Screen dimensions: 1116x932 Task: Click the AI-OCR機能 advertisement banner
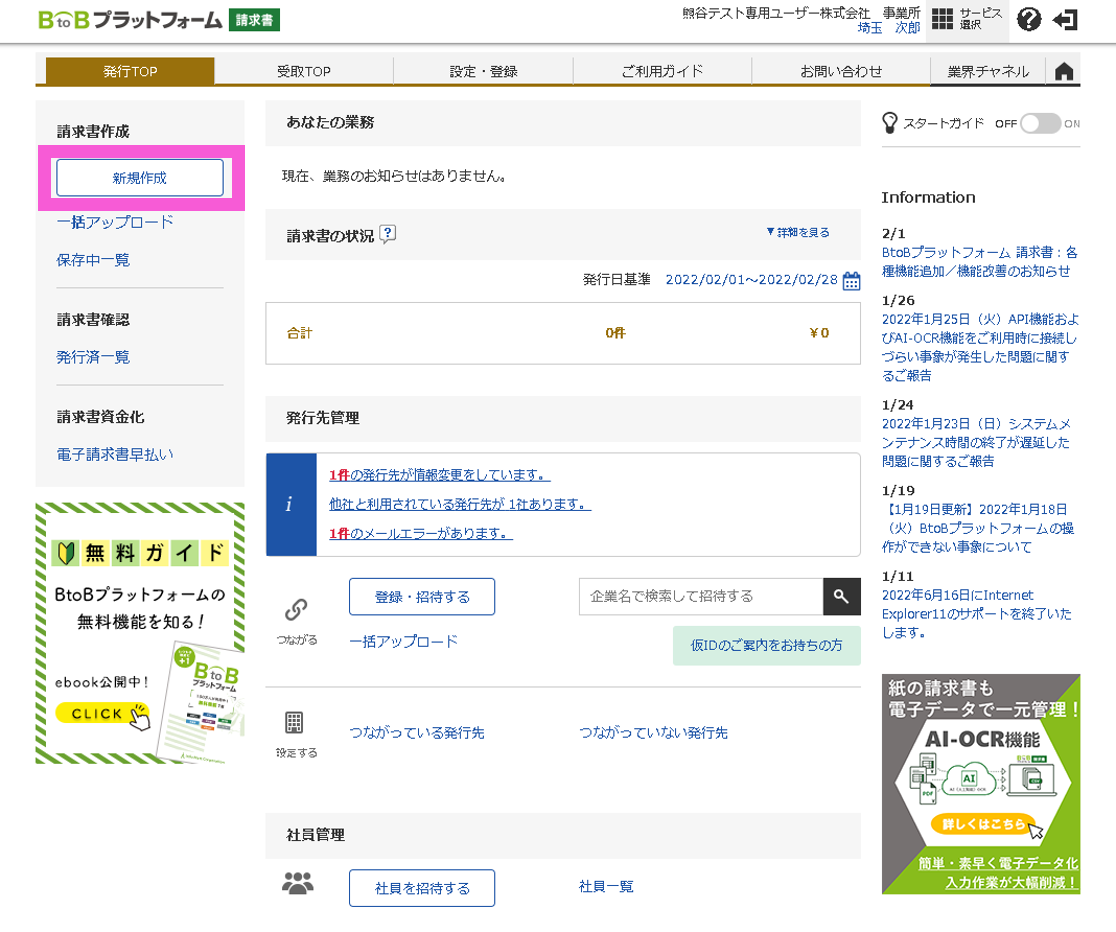tap(981, 784)
